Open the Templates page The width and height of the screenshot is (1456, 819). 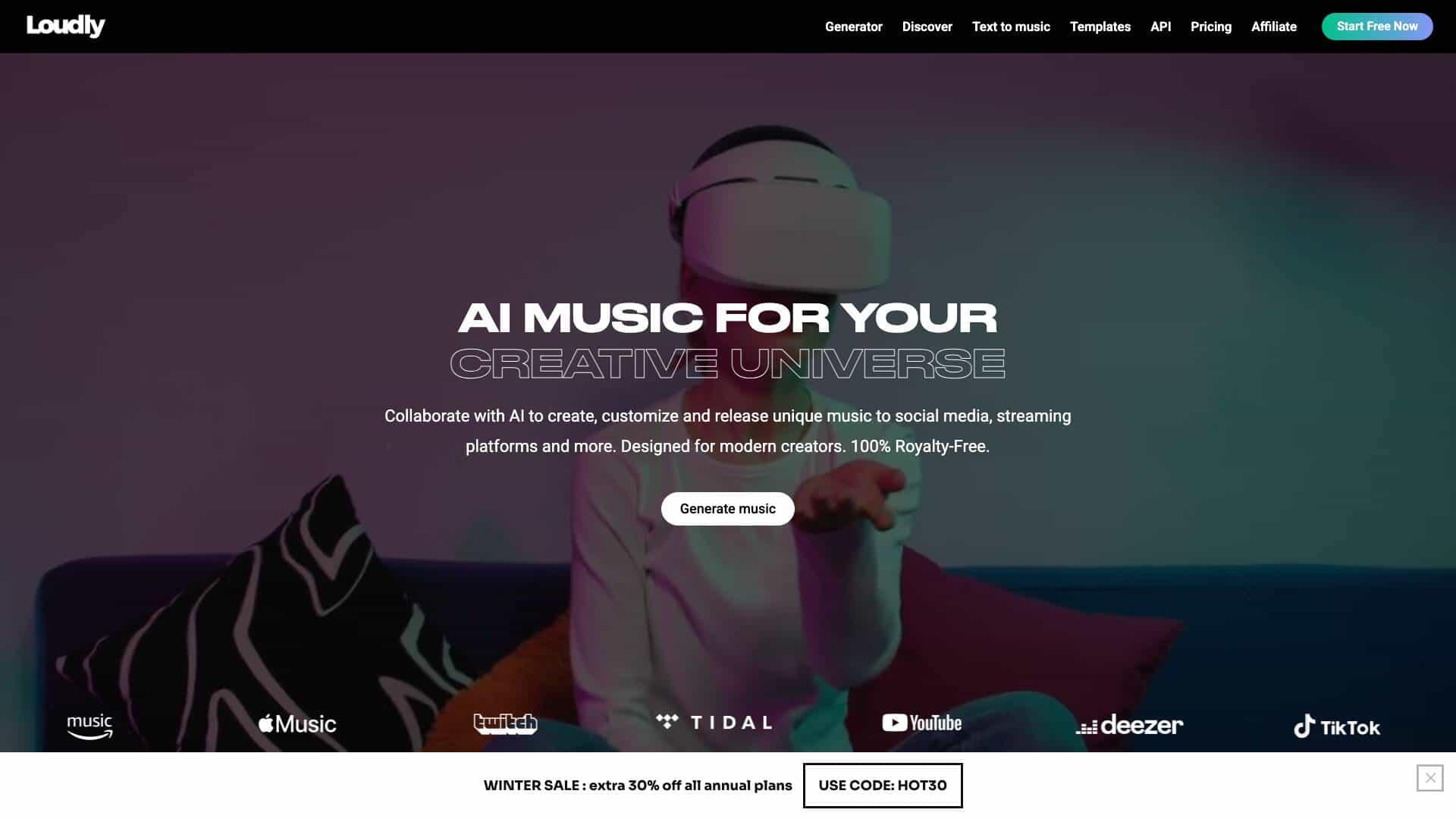(x=1100, y=27)
